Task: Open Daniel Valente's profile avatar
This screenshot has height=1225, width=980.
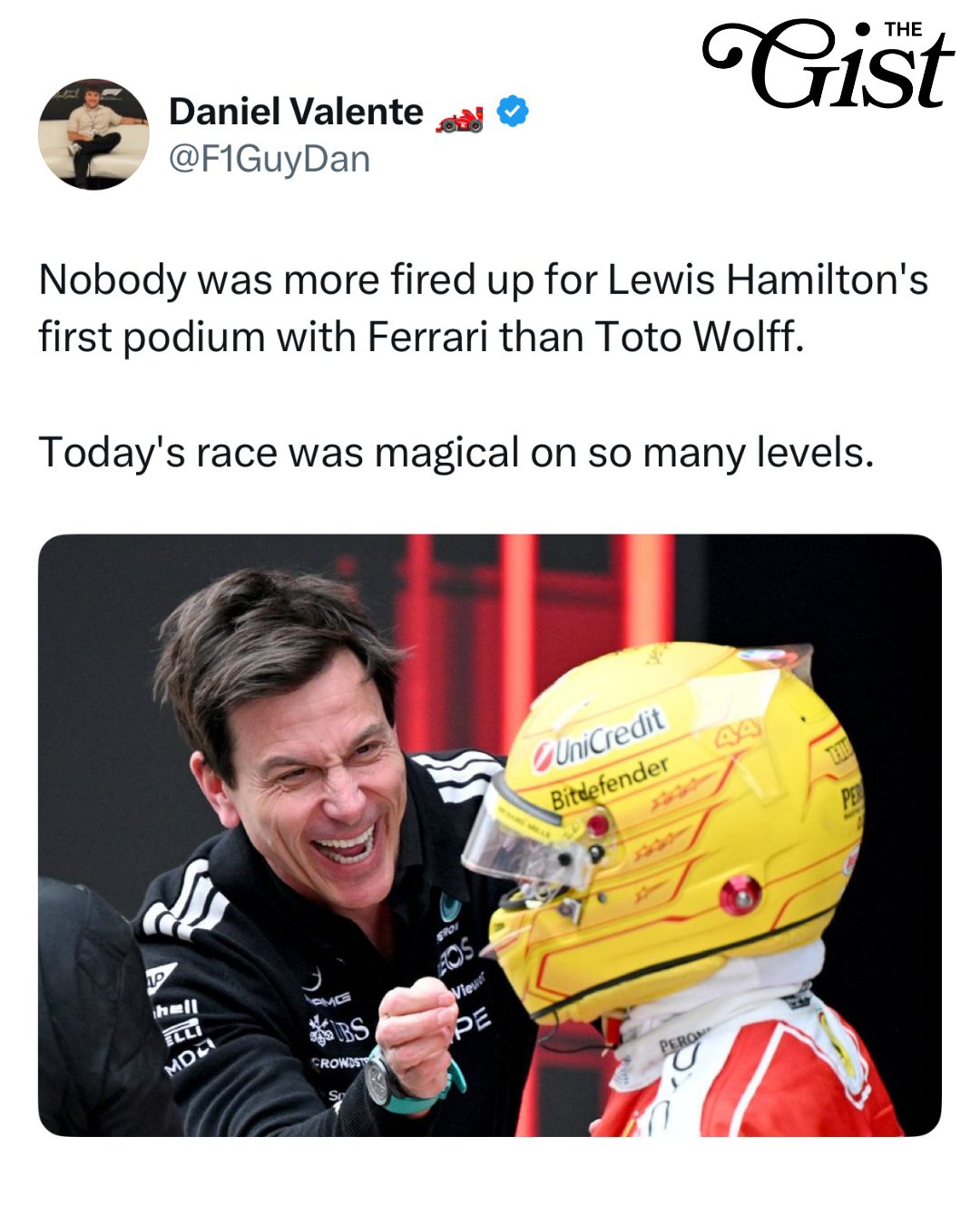Action: tap(93, 134)
